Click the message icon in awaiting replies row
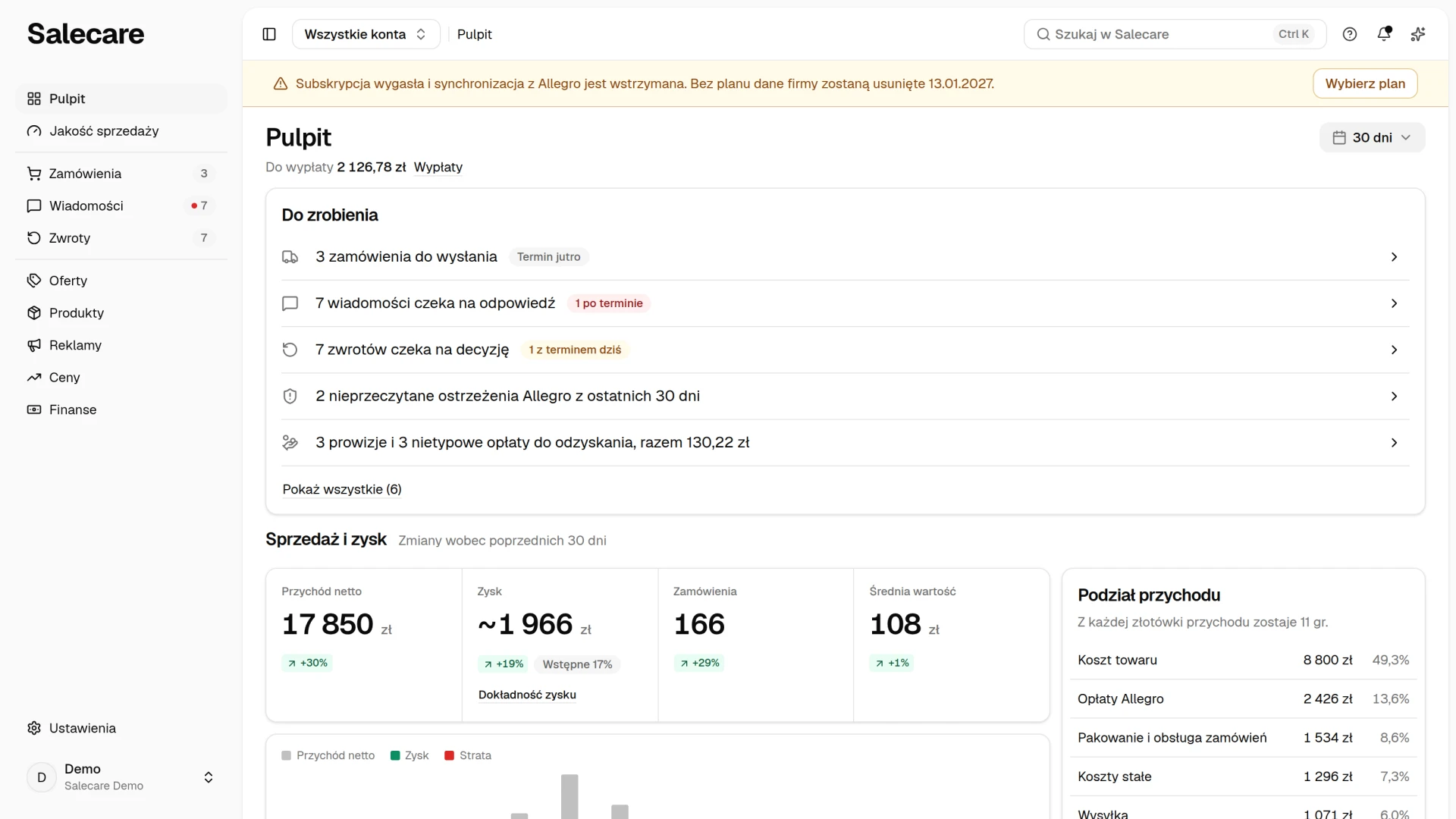1456x819 pixels. tap(290, 303)
